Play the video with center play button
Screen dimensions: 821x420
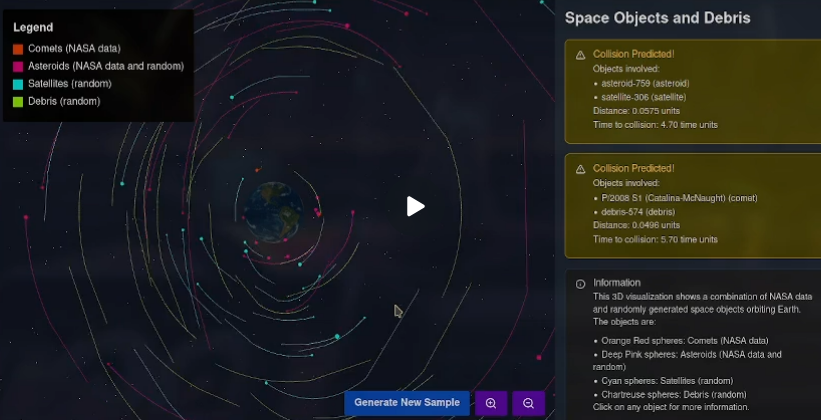416,206
